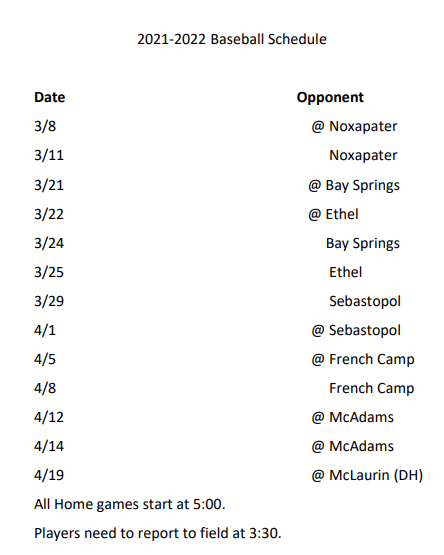Click the @ French Camp entry

[363, 360]
